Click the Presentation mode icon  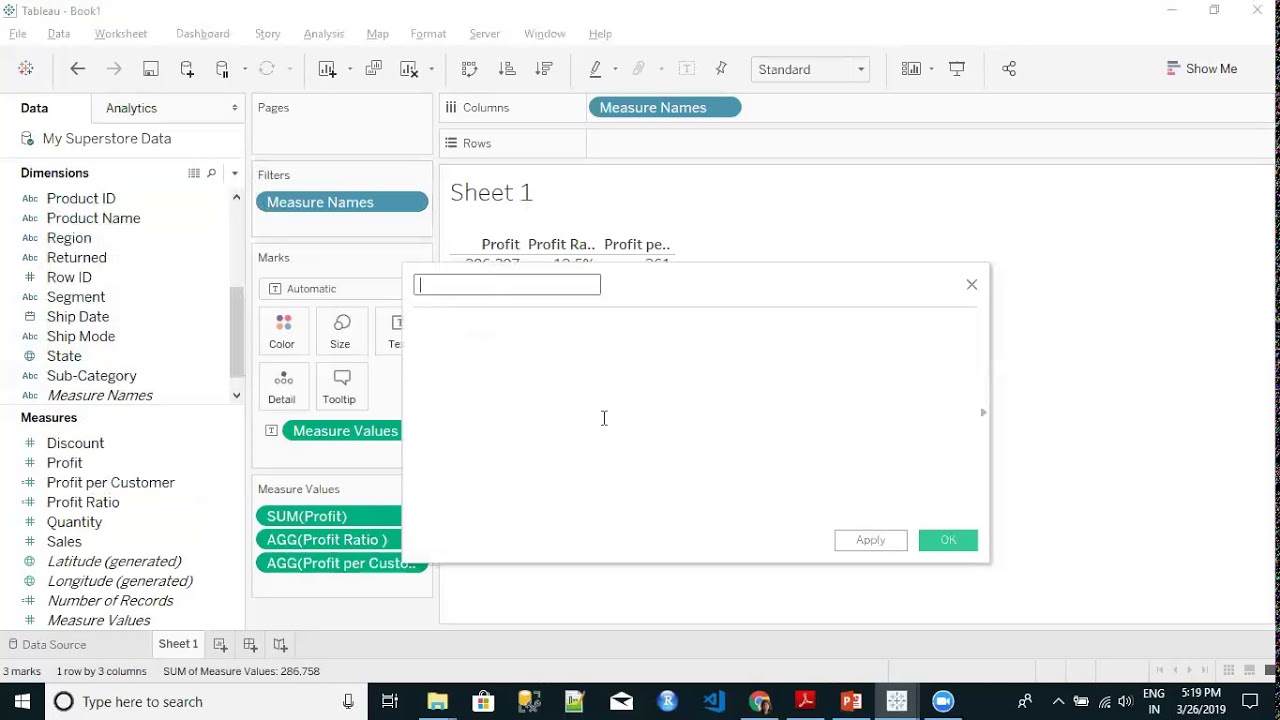pos(957,69)
